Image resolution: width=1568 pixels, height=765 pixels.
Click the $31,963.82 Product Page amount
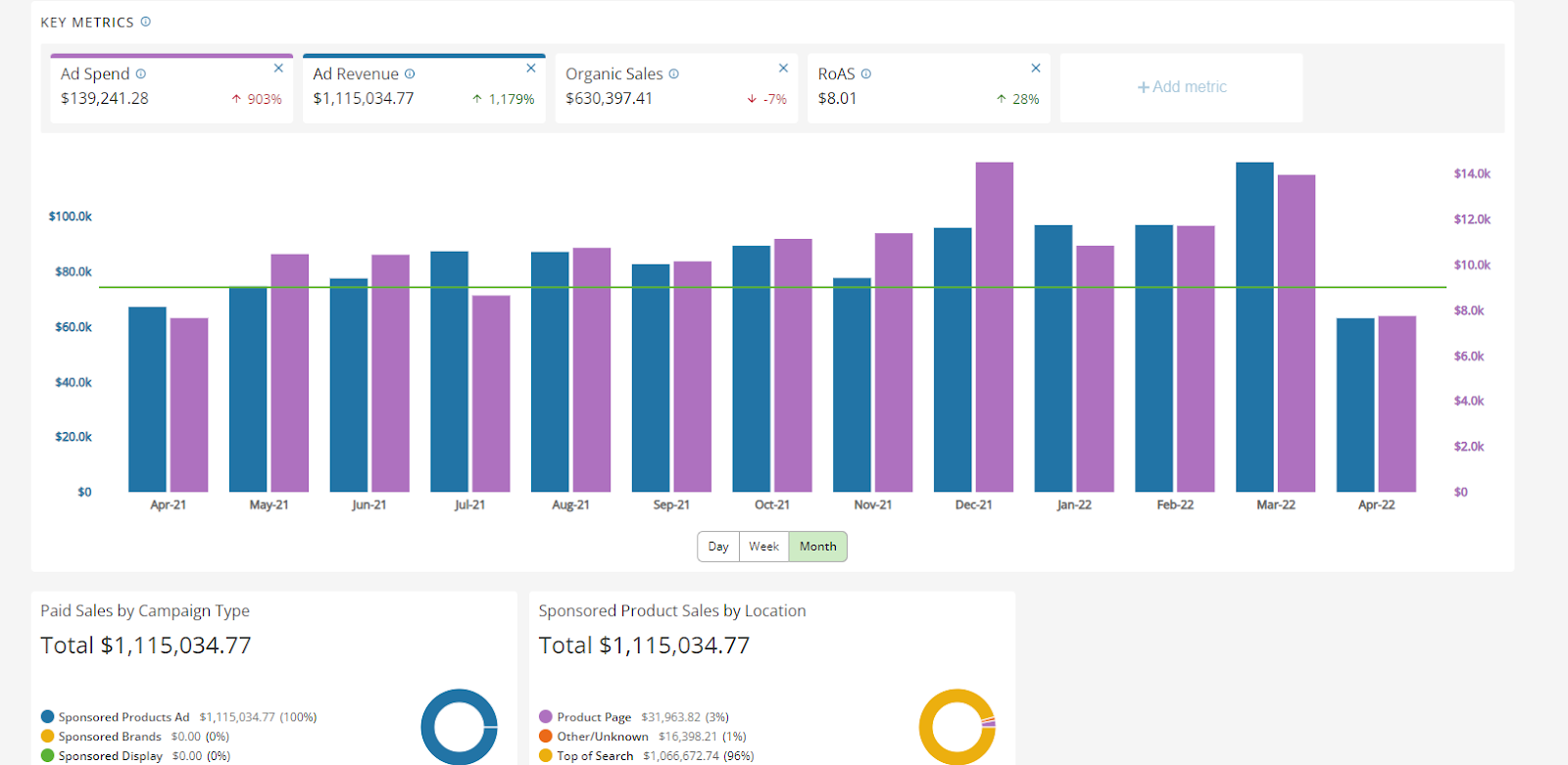pos(671,717)
